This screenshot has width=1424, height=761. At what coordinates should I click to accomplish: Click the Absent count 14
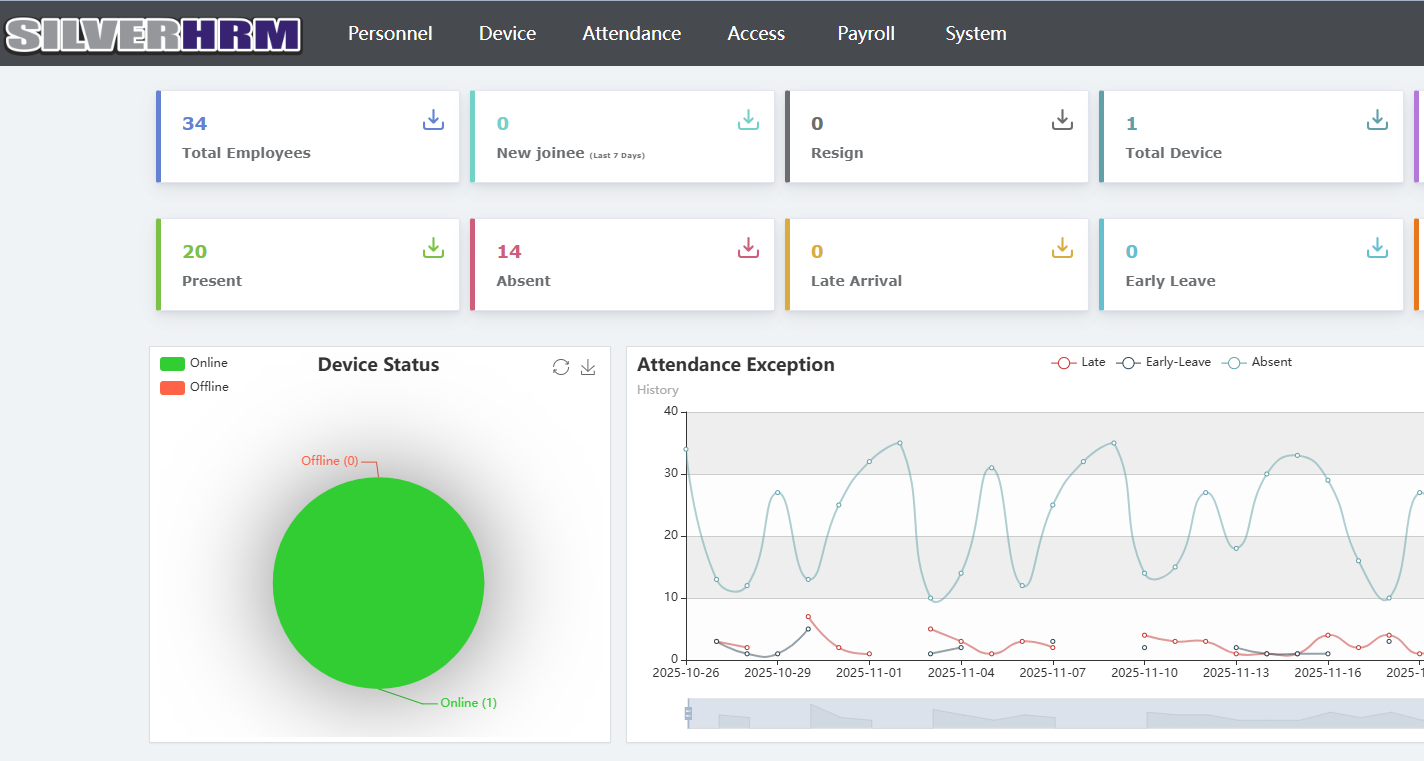coord(509,251)
